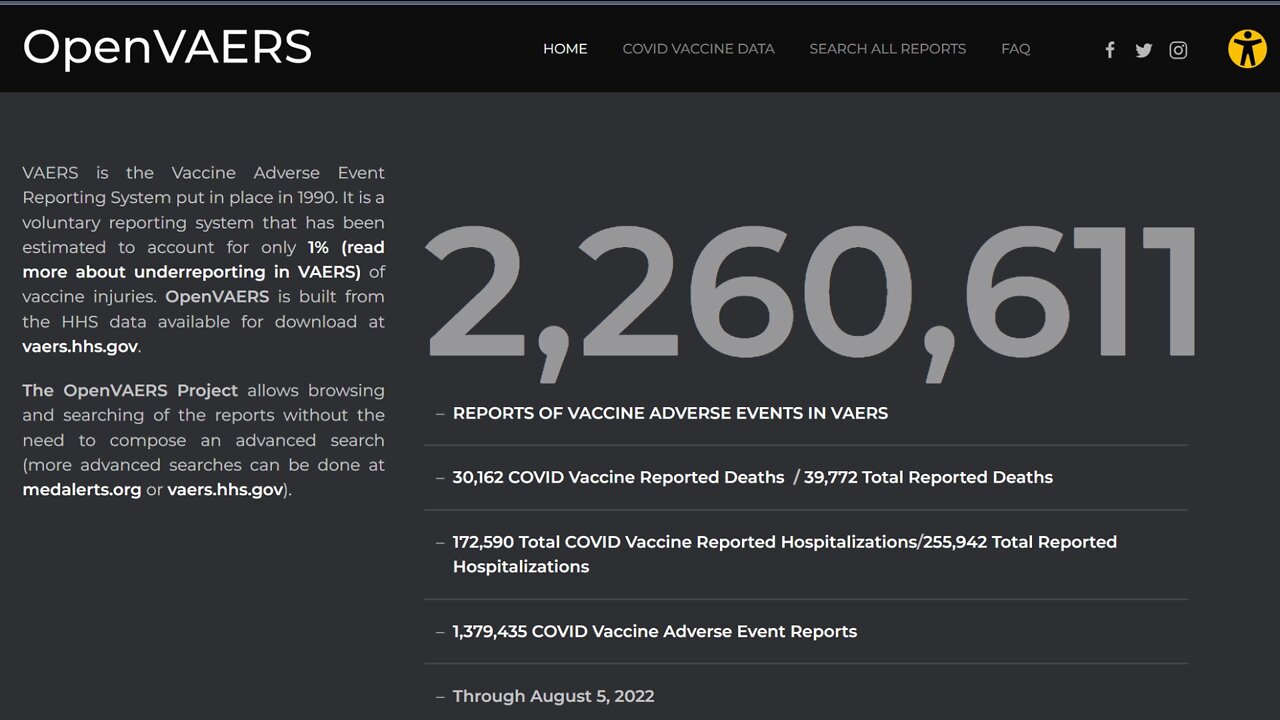This screenshot has height=720, width=1280.
Task: Open the Instagram social icon
Action: (x=1179, y=50)
